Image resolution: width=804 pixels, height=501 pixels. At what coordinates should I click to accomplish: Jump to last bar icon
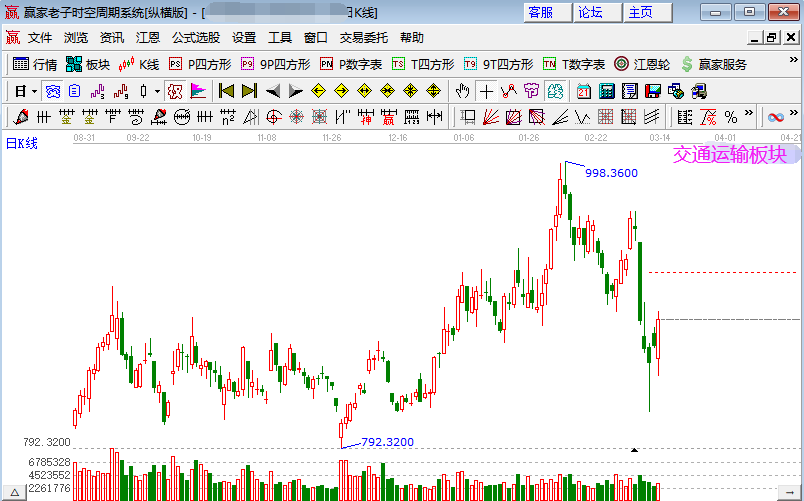point(249,91)
